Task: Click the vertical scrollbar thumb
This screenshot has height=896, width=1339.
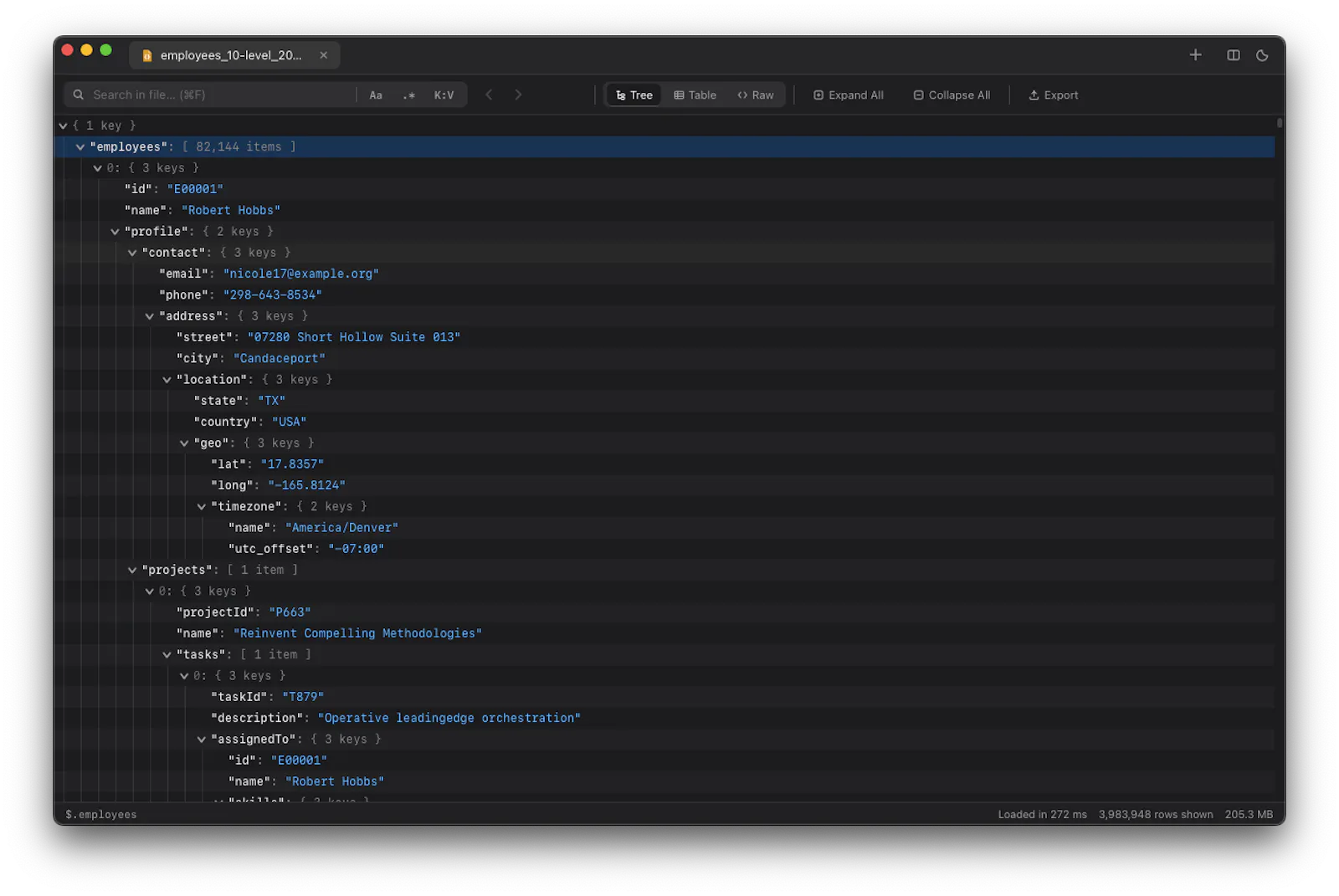Action: [1280, 124]
